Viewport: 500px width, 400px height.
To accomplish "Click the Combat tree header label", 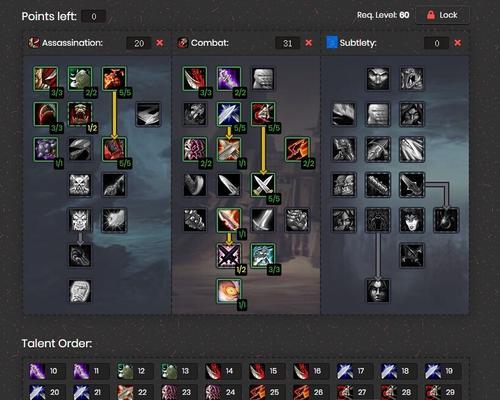I will [x=210, y=43].
